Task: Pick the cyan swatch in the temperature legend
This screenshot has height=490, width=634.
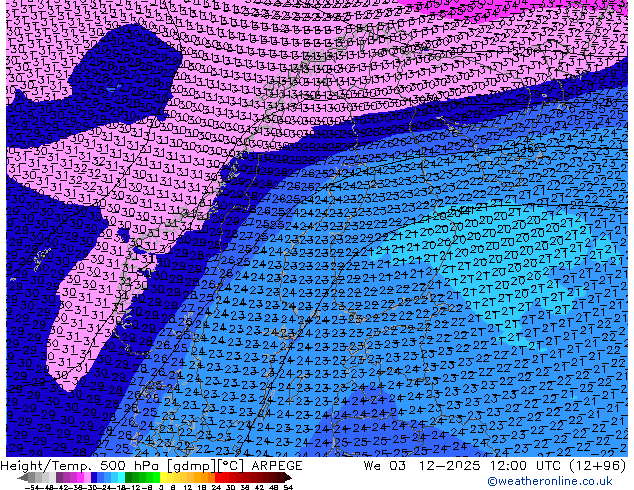Action: tap(121, 477)
